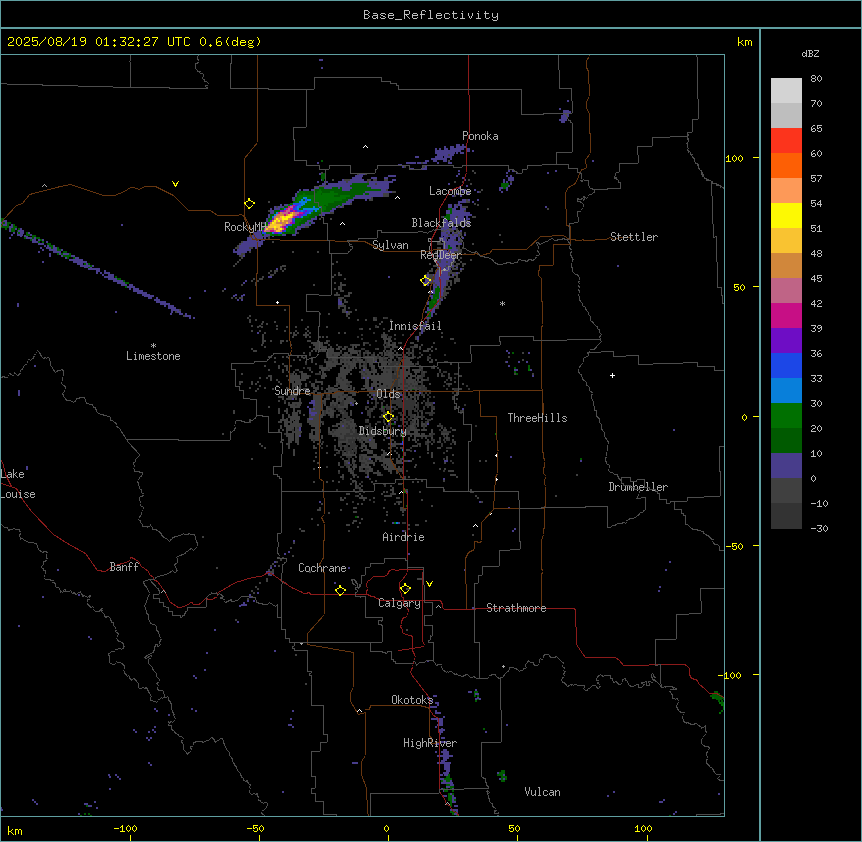Click the yellow diamond marker above Didsbury
The width and height of the screenshot is (862, 842).
click(x=388, y=417)
